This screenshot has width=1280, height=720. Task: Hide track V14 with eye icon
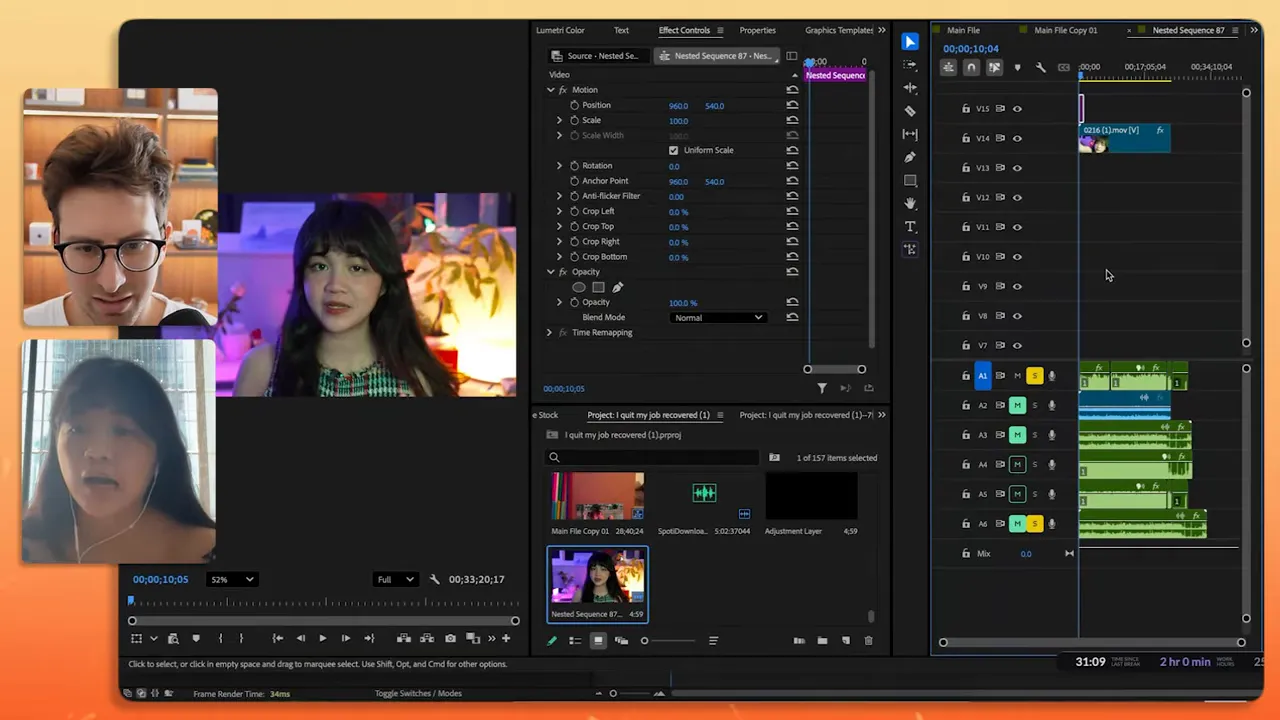pos(1017,138)
